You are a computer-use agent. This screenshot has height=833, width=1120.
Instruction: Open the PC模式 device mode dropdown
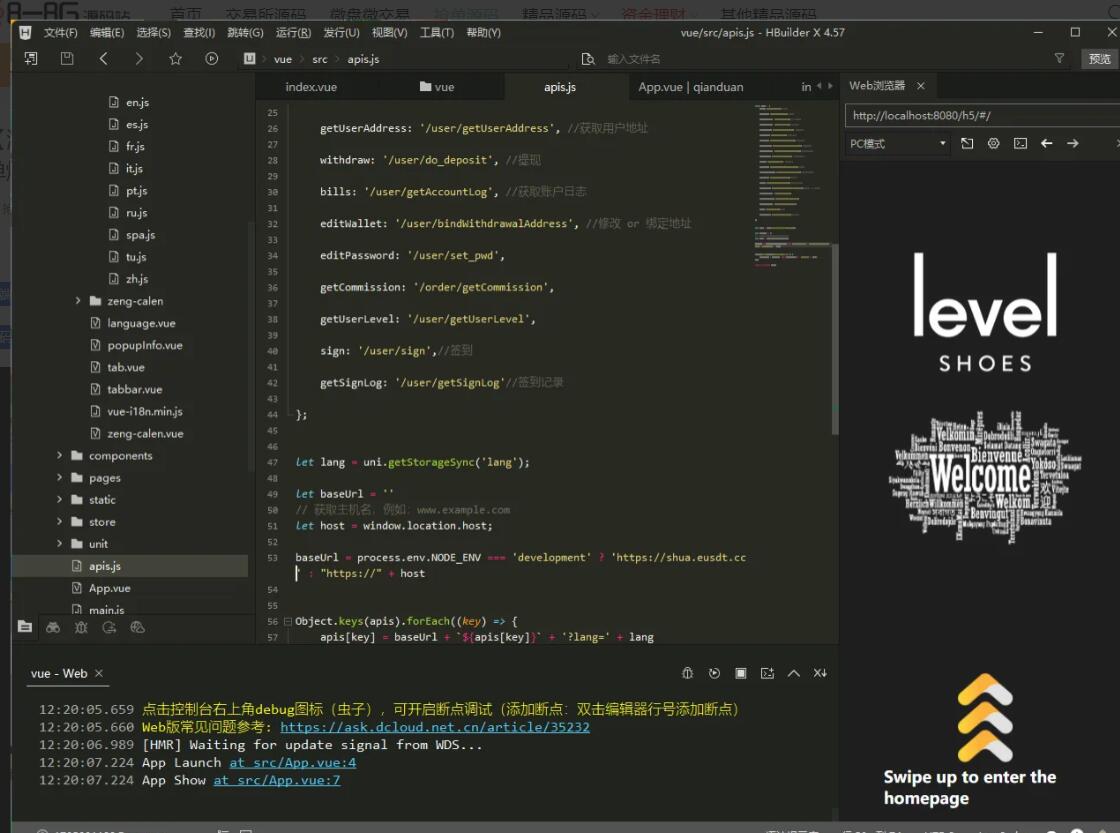point(897,144)
